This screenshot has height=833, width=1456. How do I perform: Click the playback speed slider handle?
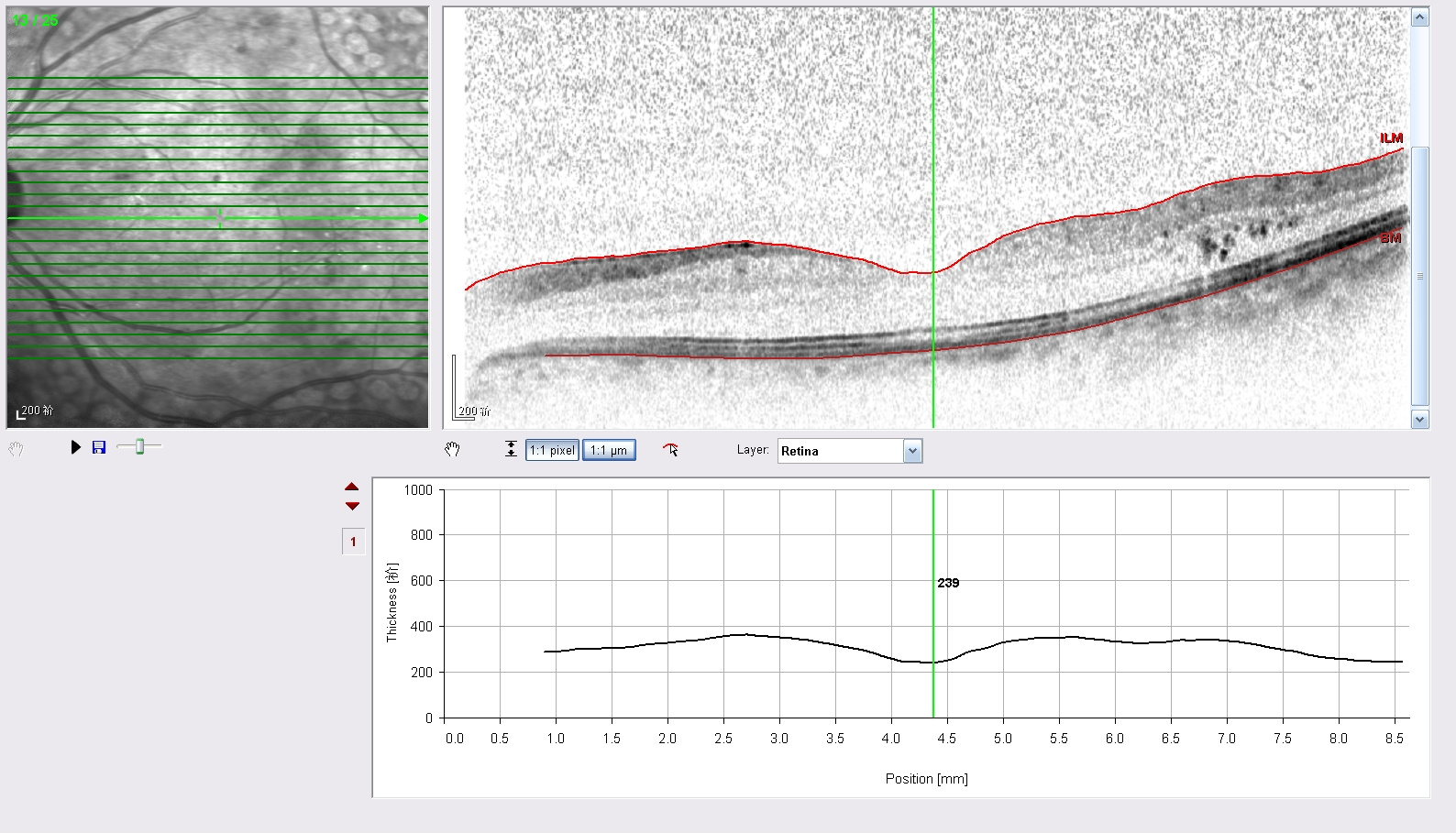tap(139, 446)
